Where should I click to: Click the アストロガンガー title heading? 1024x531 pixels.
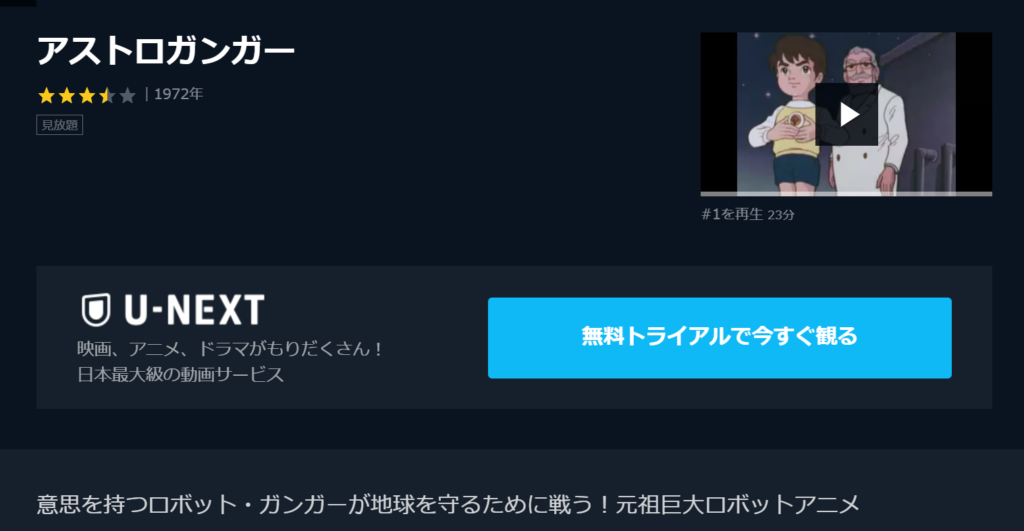[166, 51]
